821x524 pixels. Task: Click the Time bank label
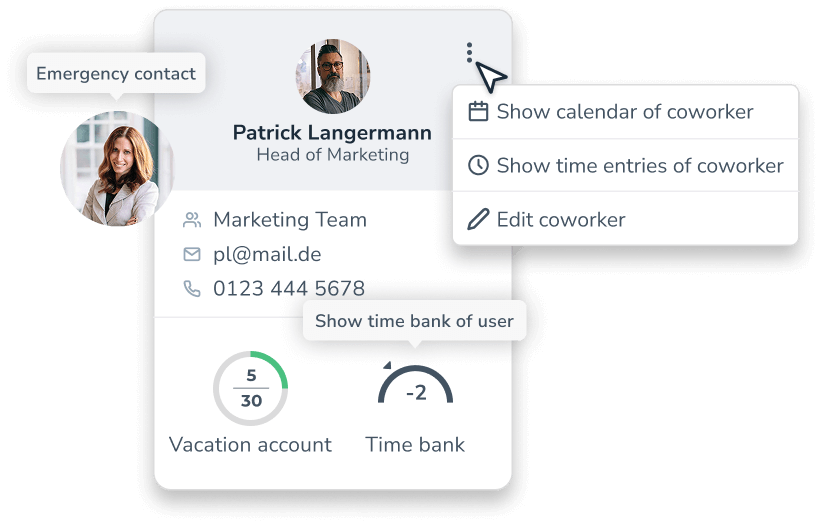pyautogui.click(x=415, y=445)
